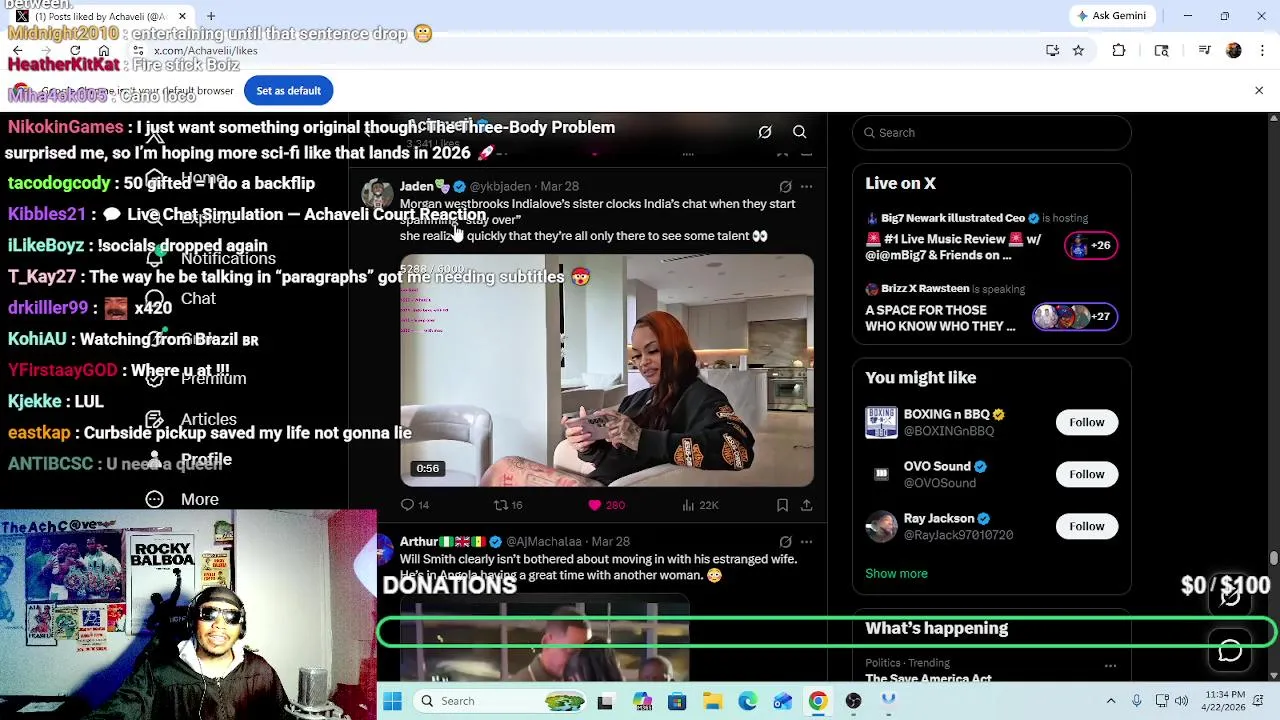This screenshot has width=1280, height=720.
Task: Open Profile in the X sidebar
Action: point(188,459)
